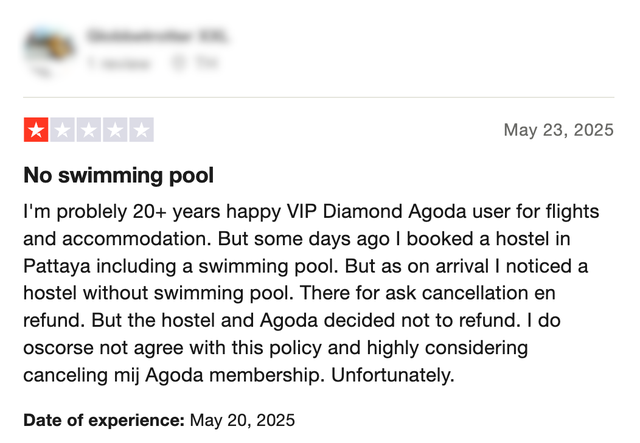The image size is (640, 443).
Task: Click the blurred location pin icon
Action: (178, 62)
